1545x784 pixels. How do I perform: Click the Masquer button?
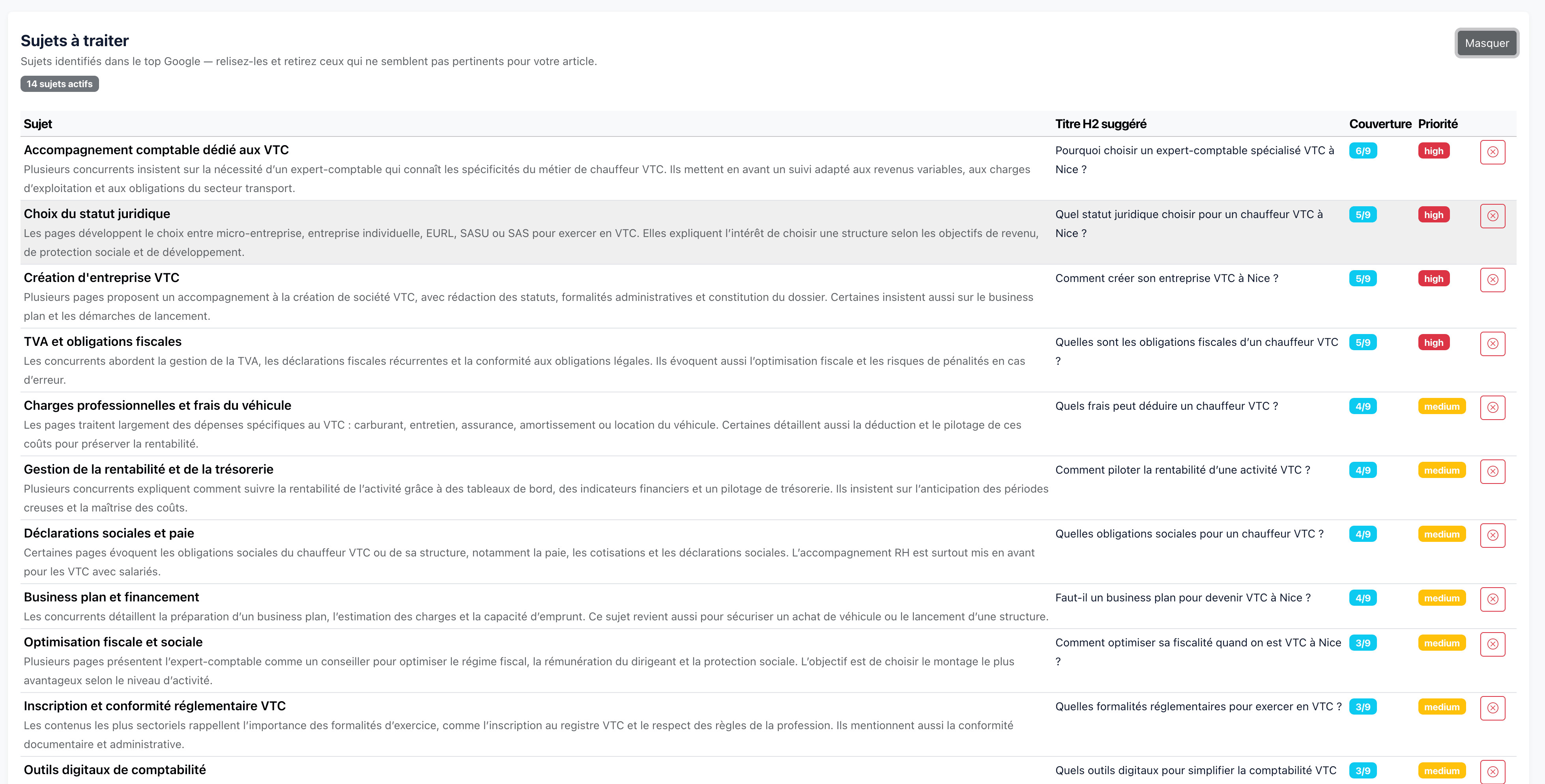click(1486, 43)
